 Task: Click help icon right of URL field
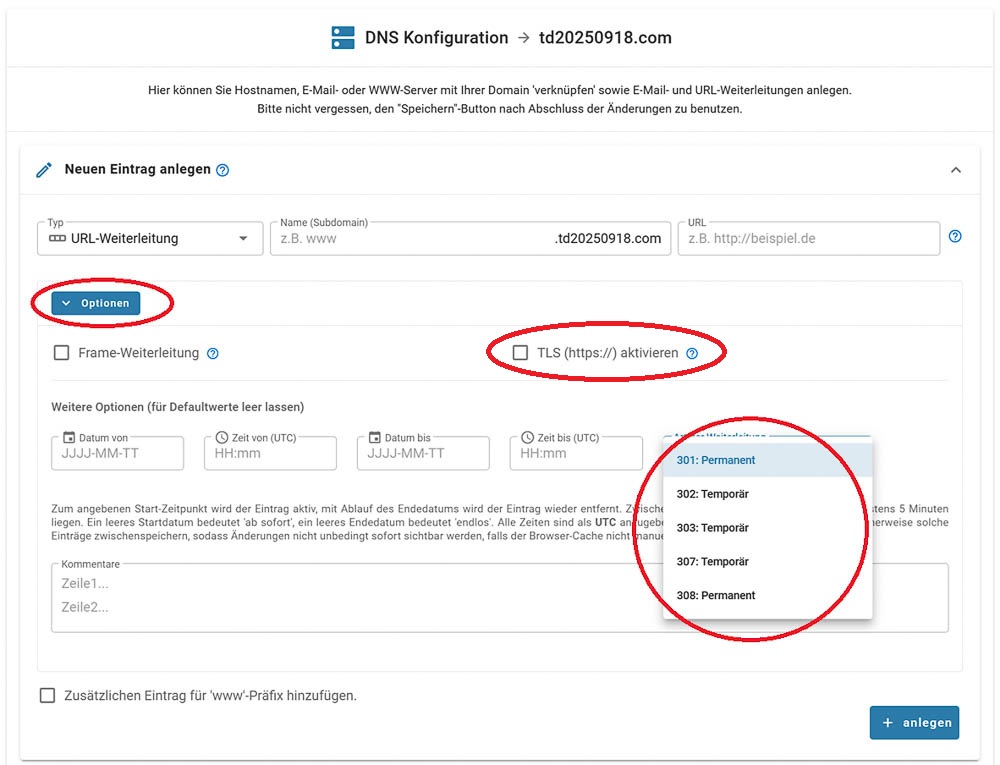pyautogui.click(x=955, y=237)
